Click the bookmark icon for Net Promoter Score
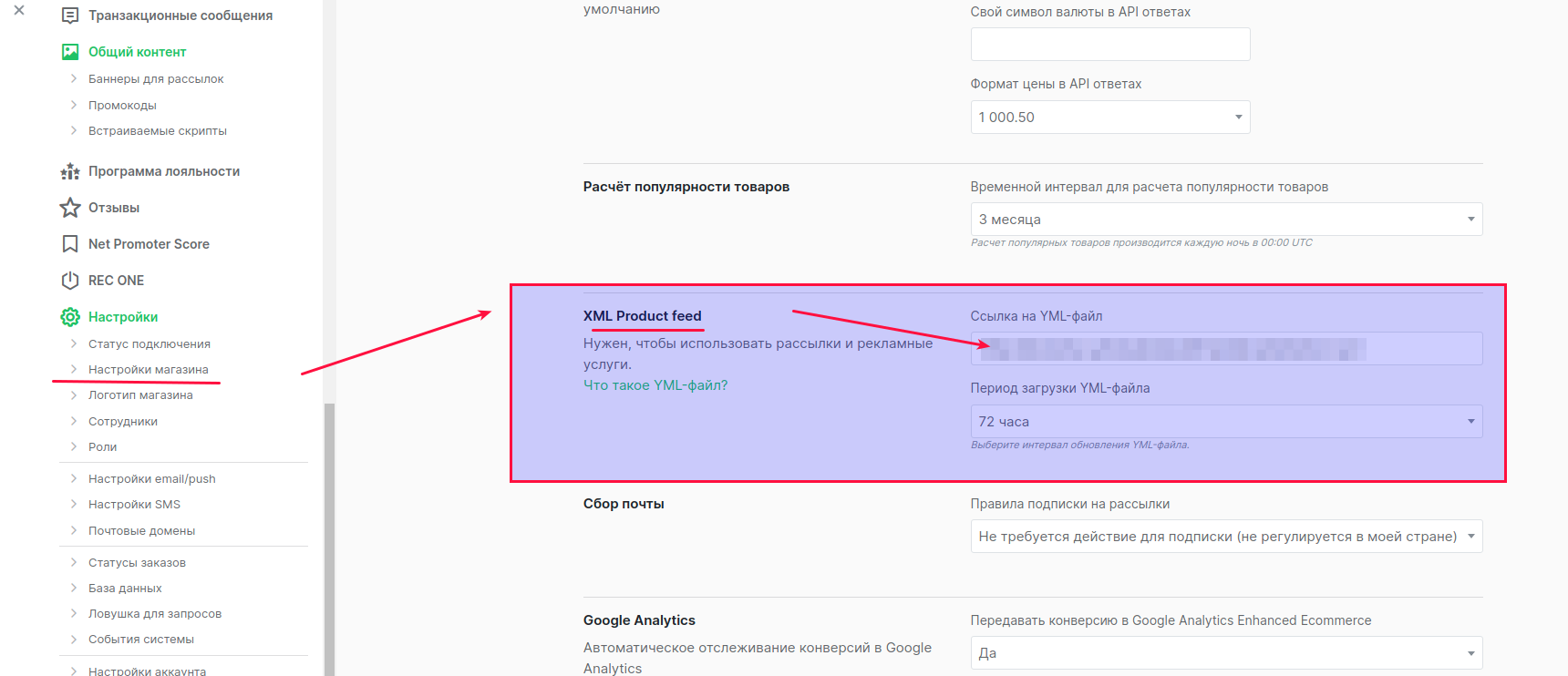1568x676 pixels. pos(70,244)
